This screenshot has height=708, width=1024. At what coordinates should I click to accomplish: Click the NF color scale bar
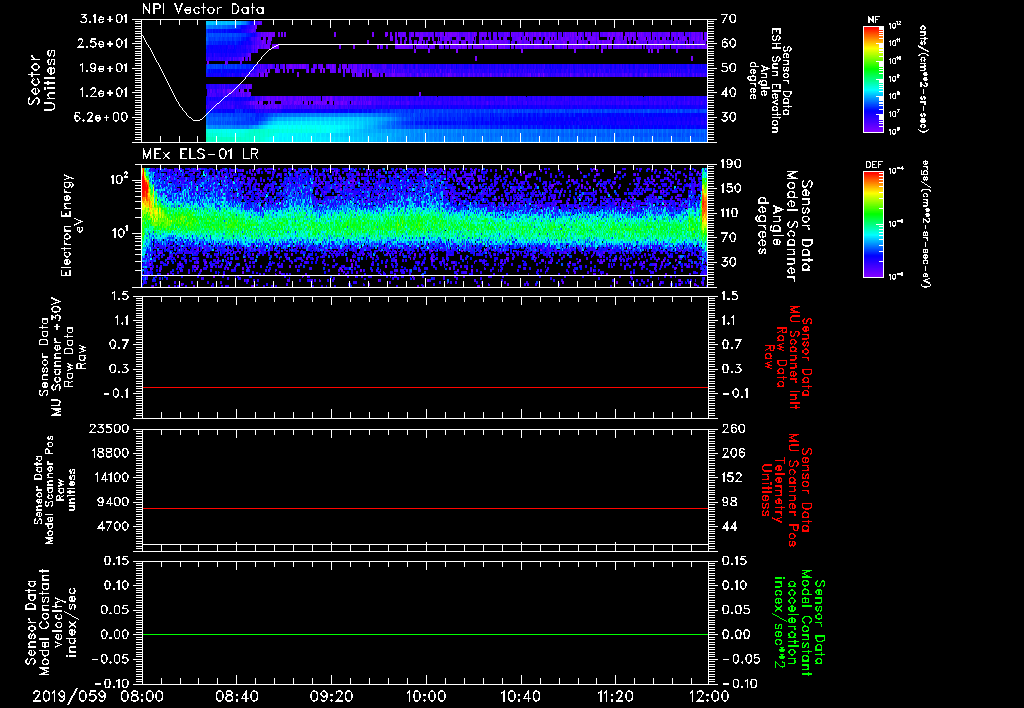pos(873,78)
